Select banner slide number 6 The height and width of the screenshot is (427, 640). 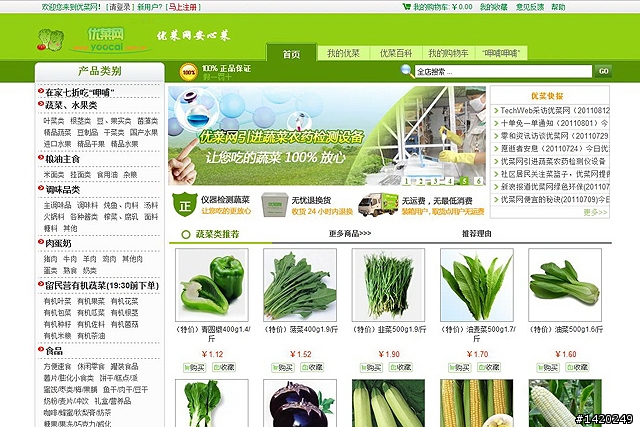[478, 180]
